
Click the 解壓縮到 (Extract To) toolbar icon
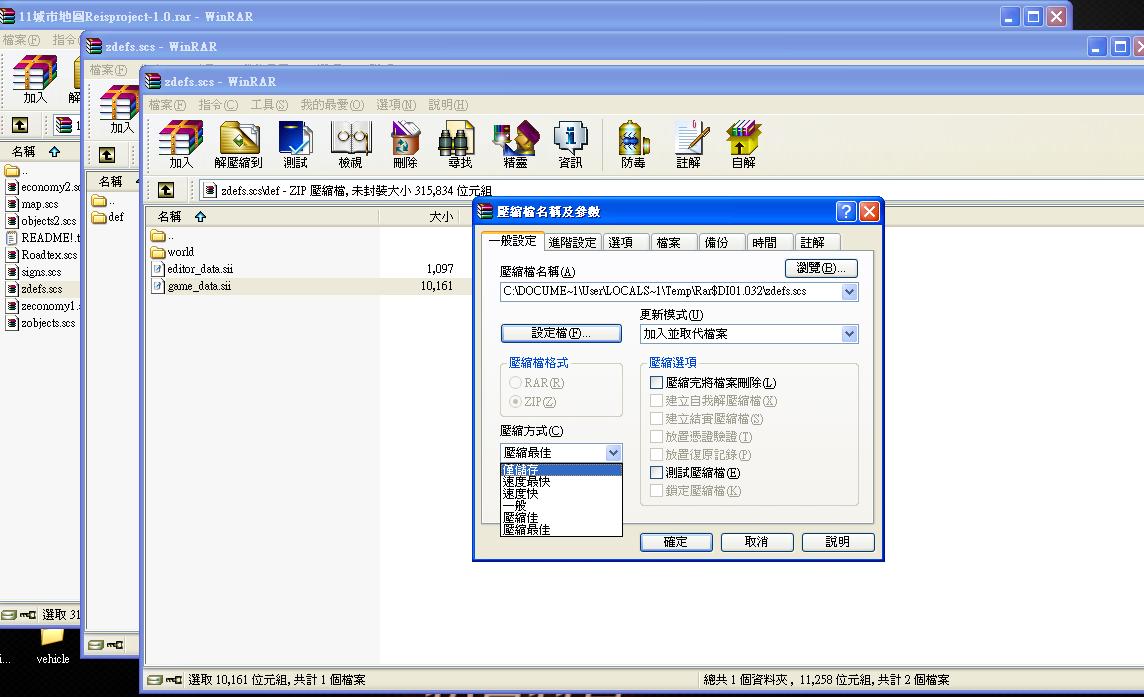pos(239,145)
